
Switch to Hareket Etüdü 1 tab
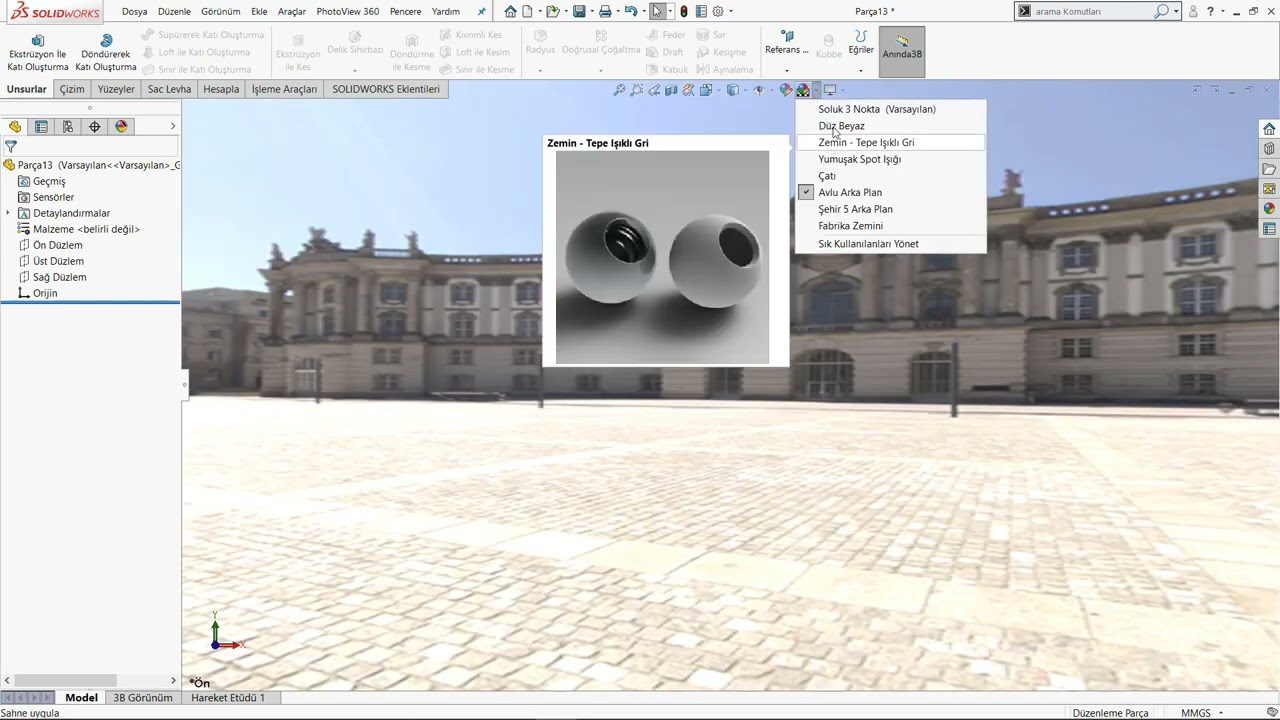(228, 698)
